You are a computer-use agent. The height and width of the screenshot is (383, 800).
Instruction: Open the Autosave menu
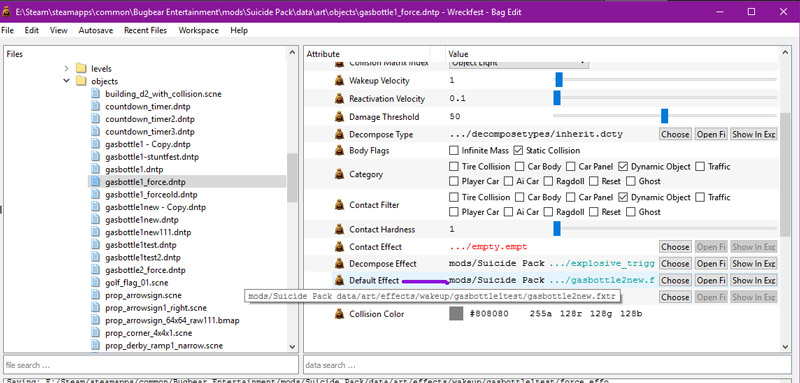coord(96,30)
